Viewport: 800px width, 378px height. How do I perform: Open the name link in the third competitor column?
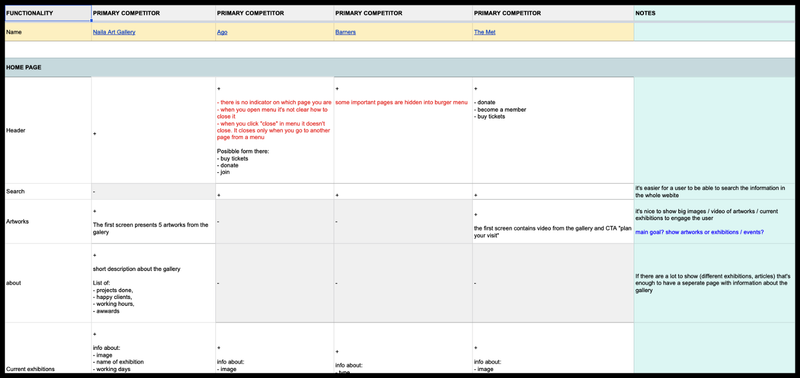[x=345, y=32]
